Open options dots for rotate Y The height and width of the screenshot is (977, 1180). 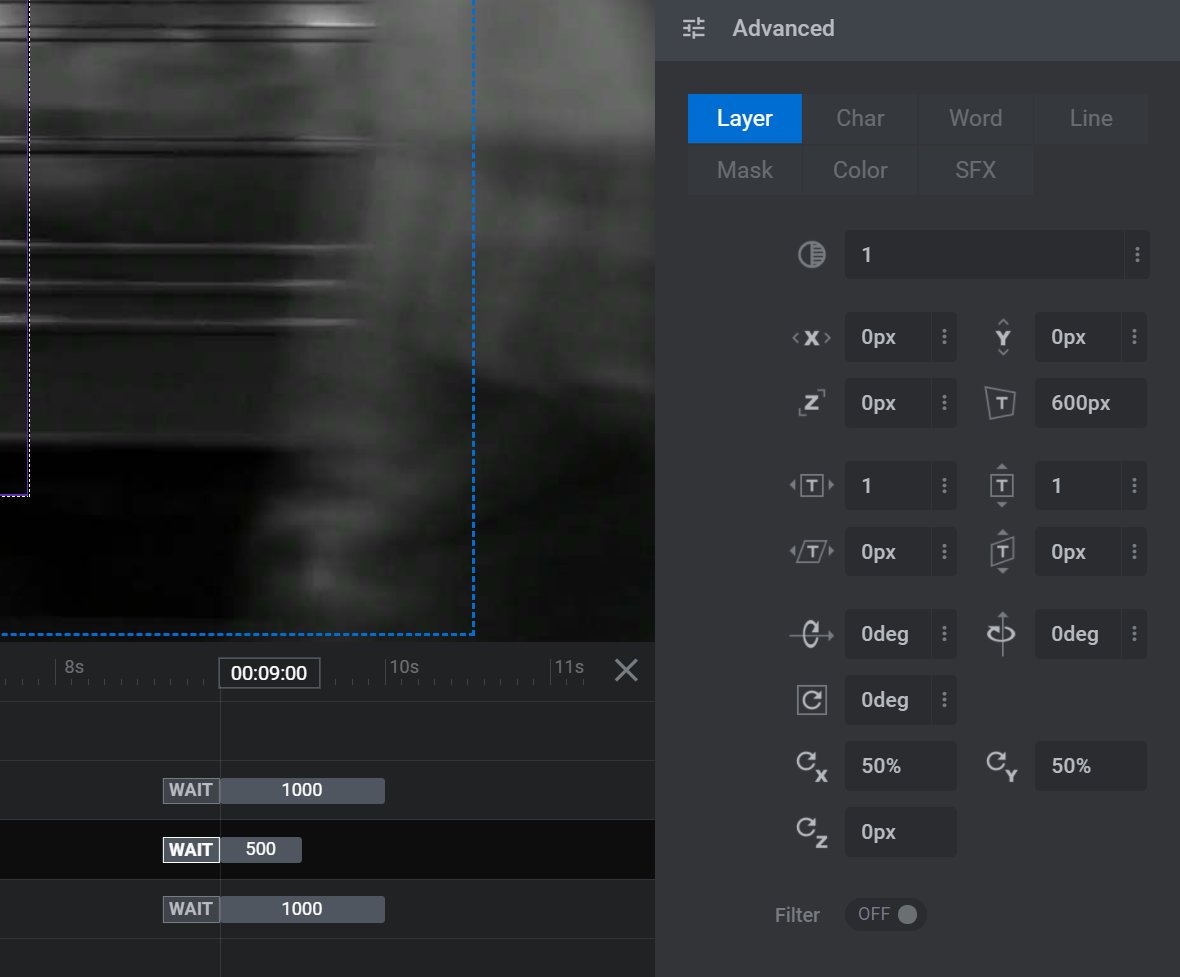tap(1134, 634)
